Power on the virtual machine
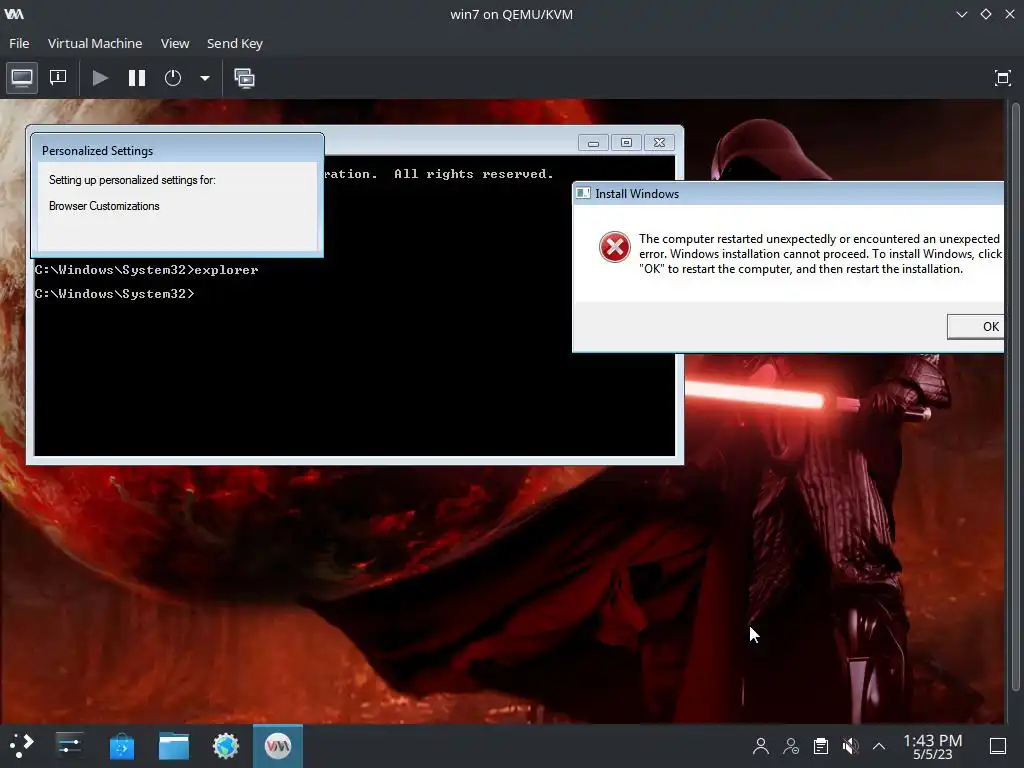Viewport: 1024px width, 768px height. (100, 78)
